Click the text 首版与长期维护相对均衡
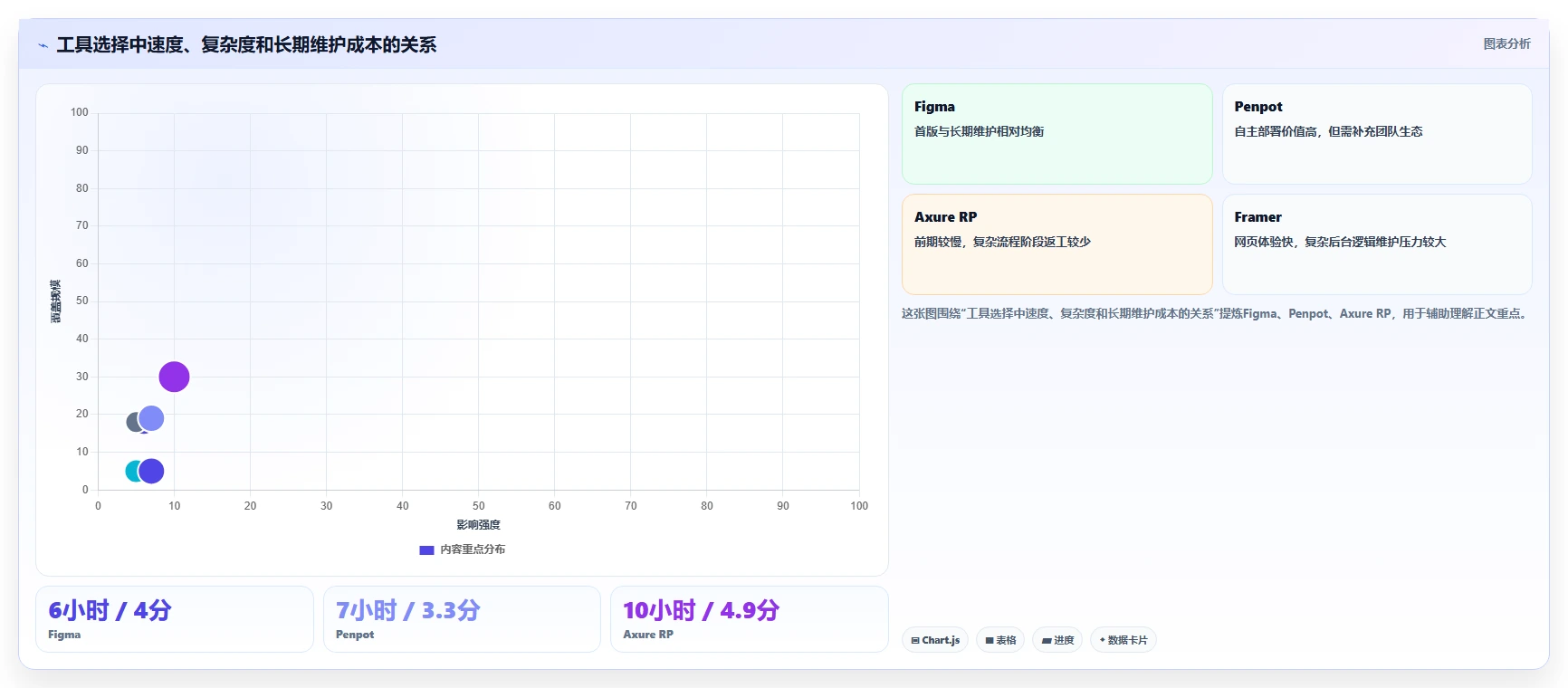Viewport: 1568px width, 688px height. pos(979,131)
